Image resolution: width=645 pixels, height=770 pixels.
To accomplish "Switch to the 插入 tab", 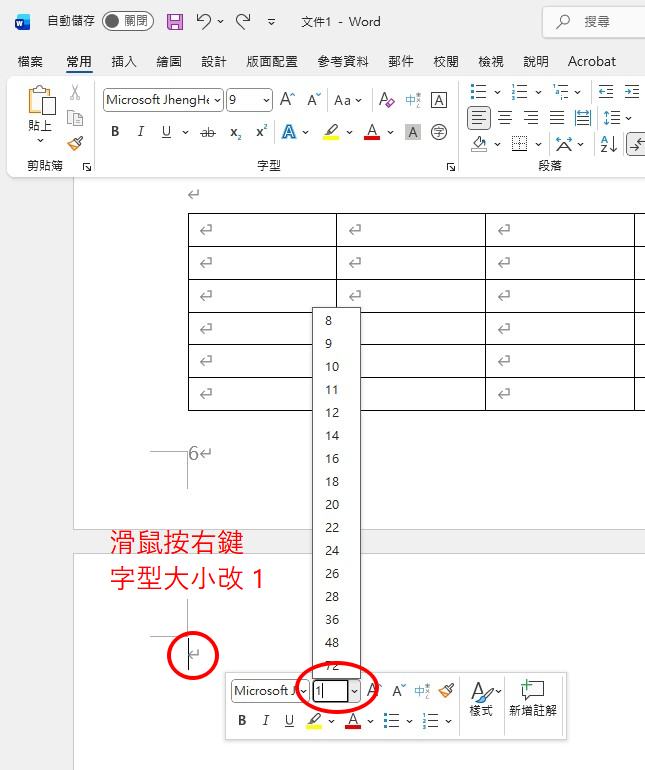I will [124, 61].
